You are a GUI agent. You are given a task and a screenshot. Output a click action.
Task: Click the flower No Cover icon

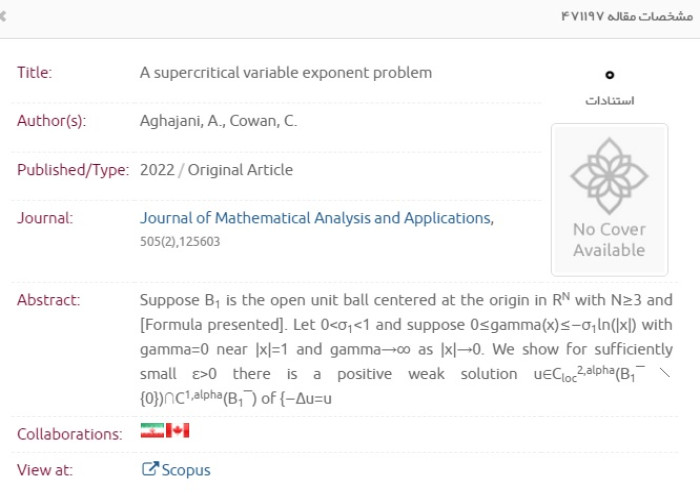(x=609, y=175)
